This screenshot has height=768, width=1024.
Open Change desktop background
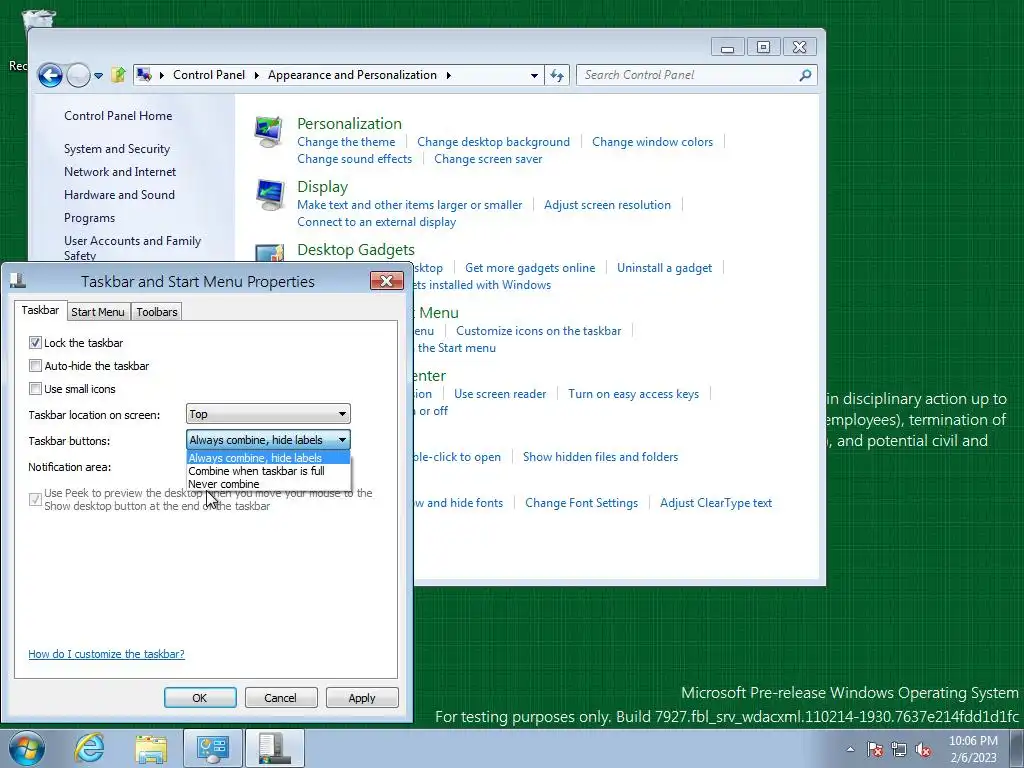click(x=493, y=142)
